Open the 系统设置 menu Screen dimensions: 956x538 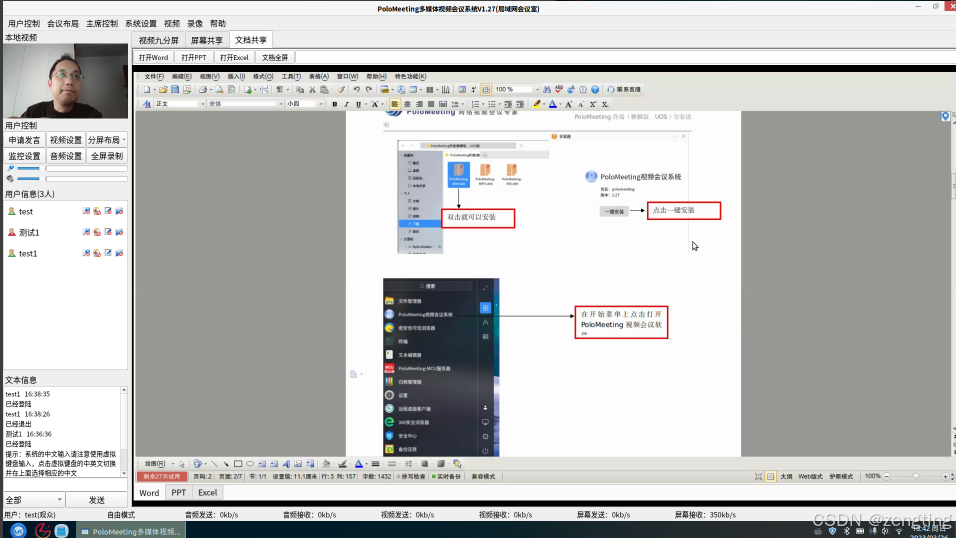click(141, 23)
